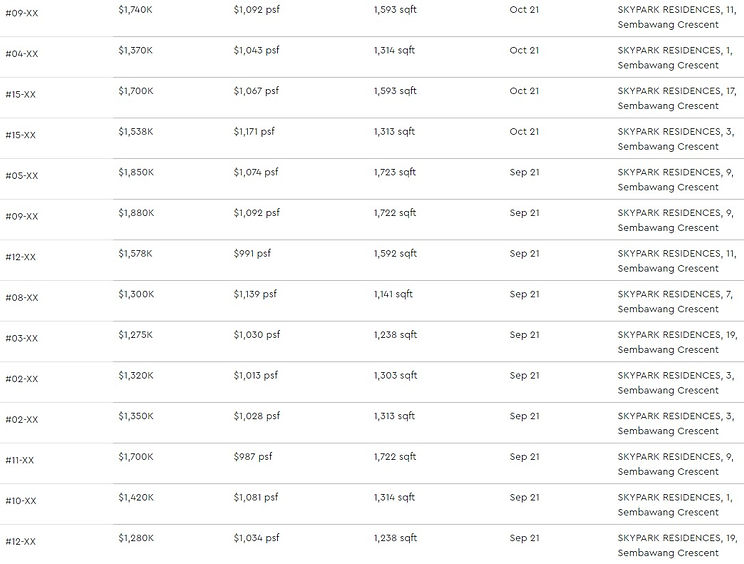Select the $1,740K price cell
Viewport: 744px width, 564px height.
click(x=135, y=9)
